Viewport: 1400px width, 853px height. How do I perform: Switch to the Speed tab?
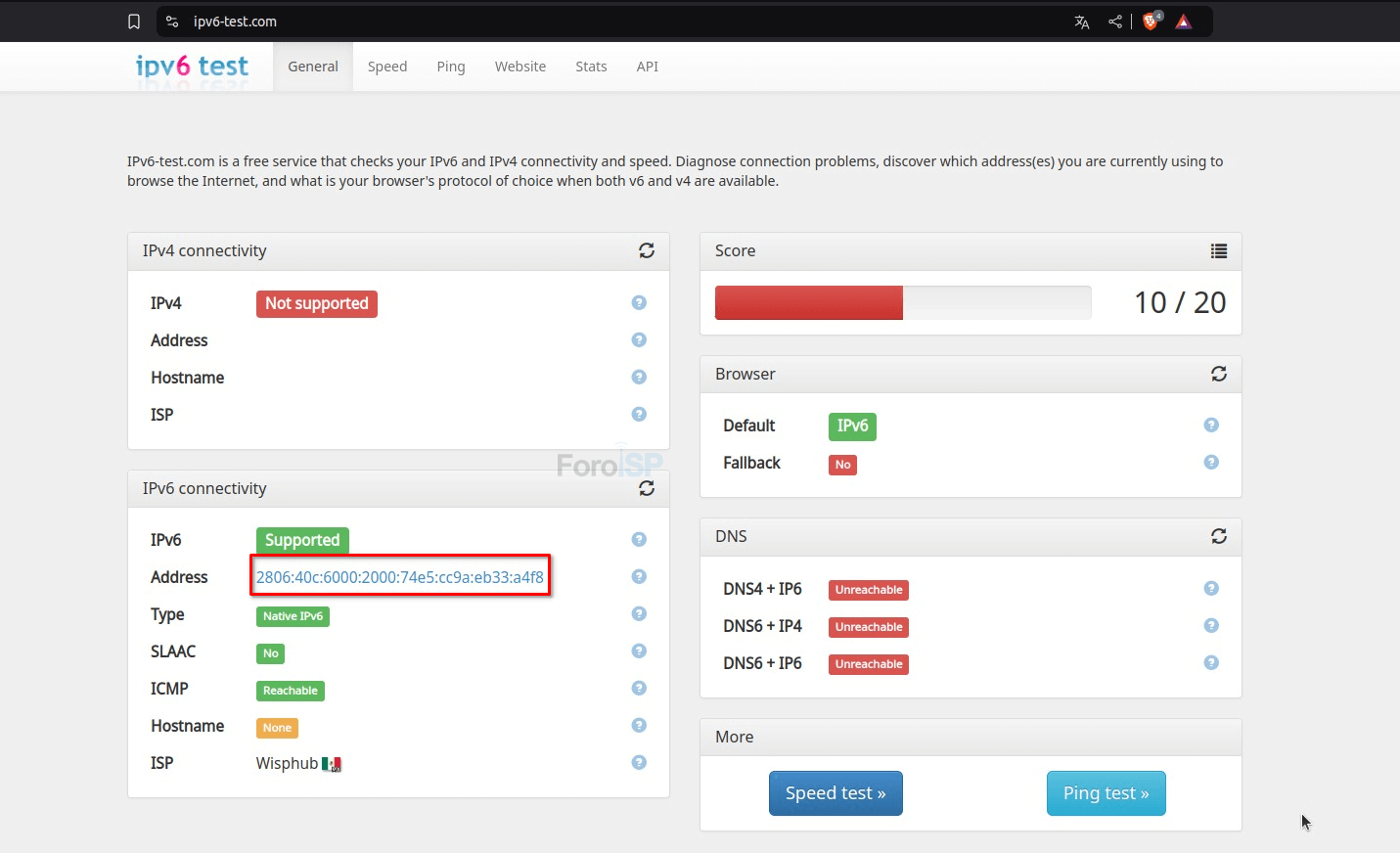387,67
